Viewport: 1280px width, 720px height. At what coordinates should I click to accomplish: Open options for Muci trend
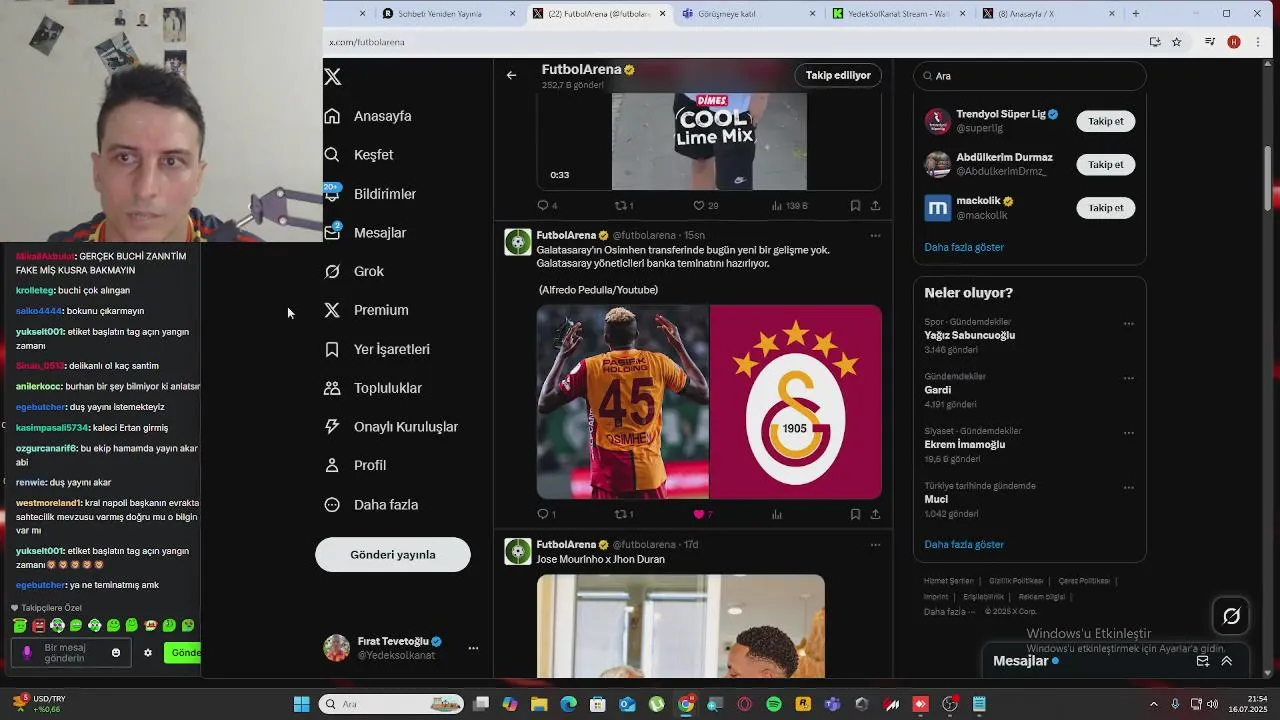point(1128,488)
